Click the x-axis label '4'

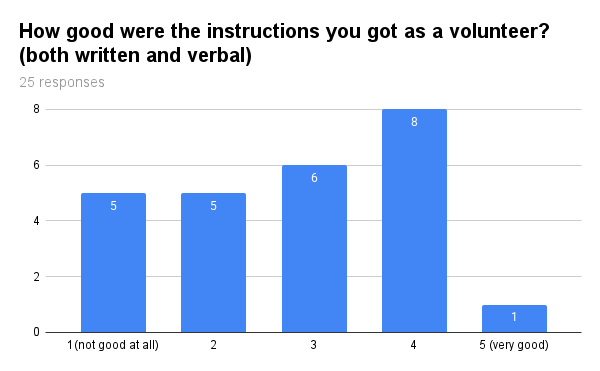[x=413, y=345]
